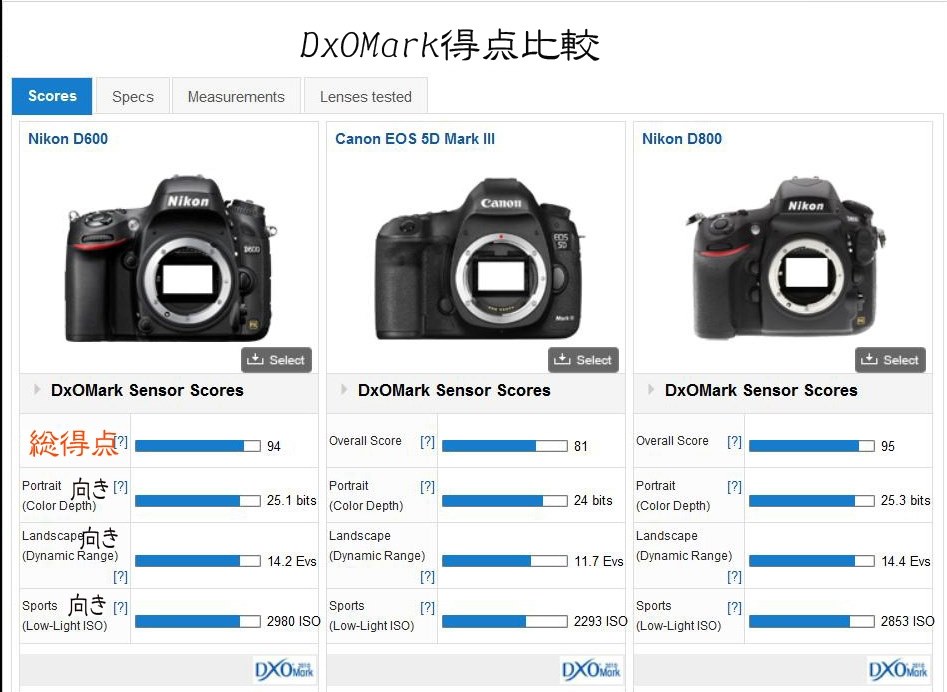The image size is (947, 692).
Task: Open Canon EOS 5D Mark III link
Action: [415, 139]
